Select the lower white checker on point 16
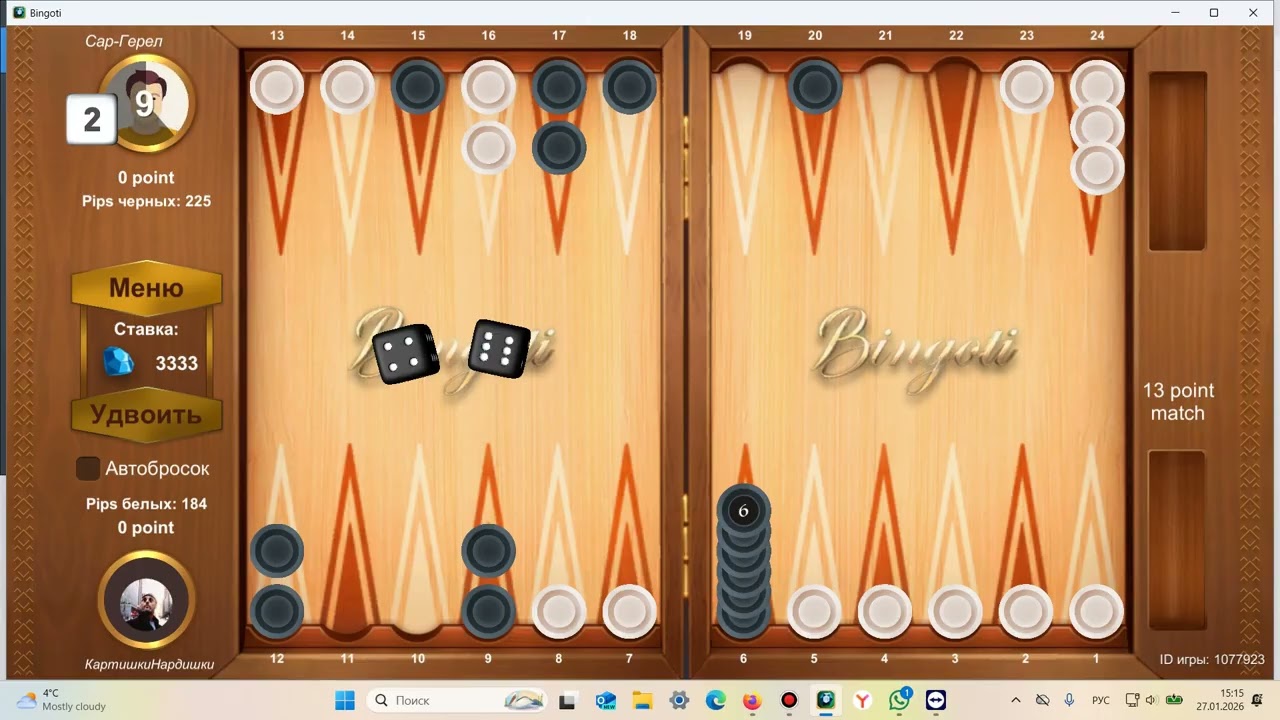The image size is (1280, 720). coord(488,147)
